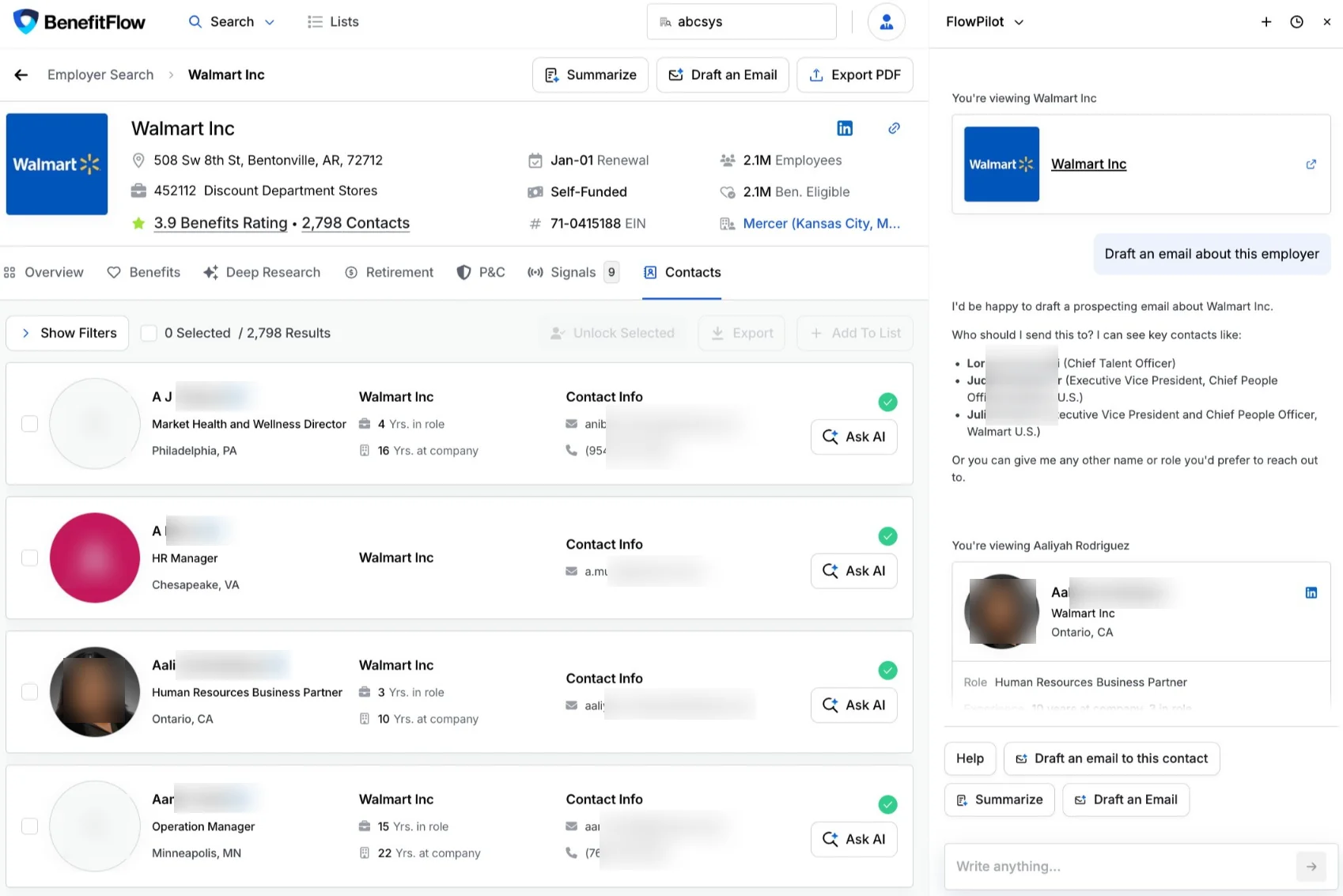
Task: Ask AI about the Philadelphia contact
Action: click(854, 437)
